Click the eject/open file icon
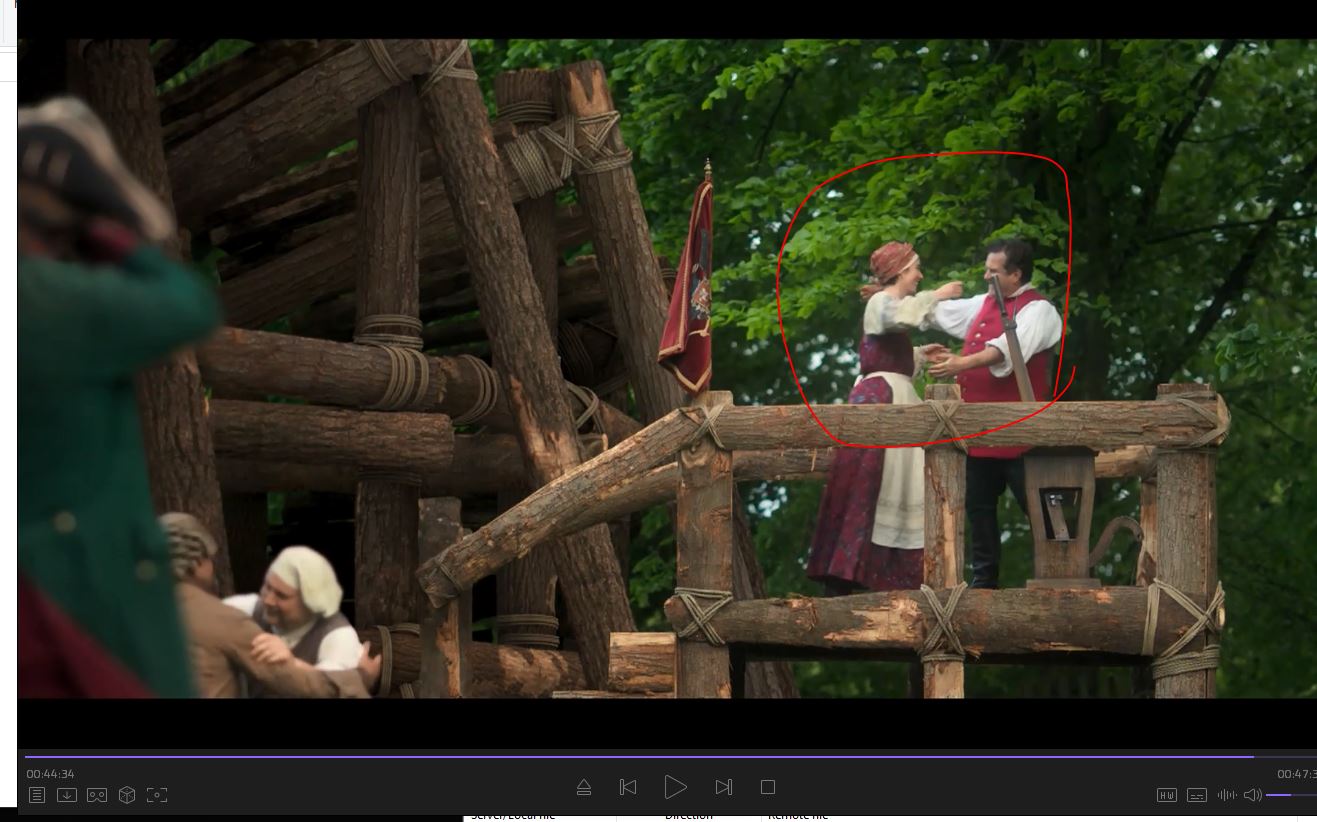Screen dimensions: 1317x822 (x=584, y=788)
